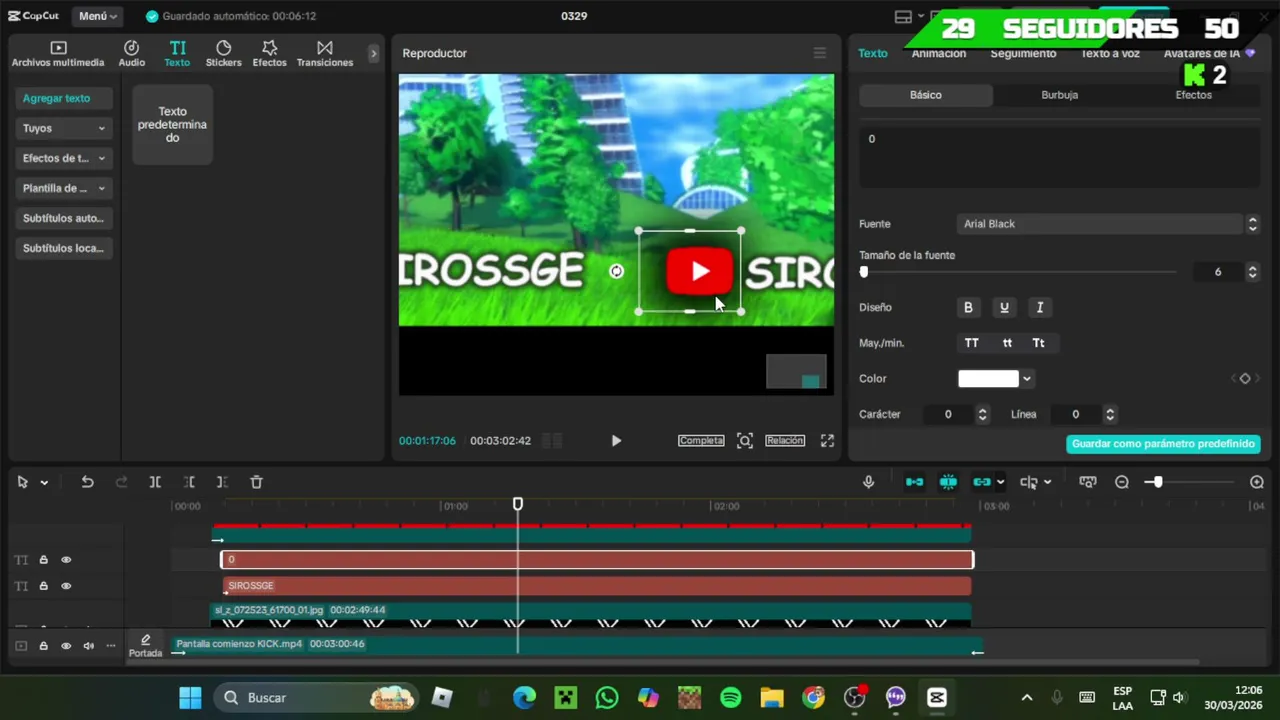
Task: Select the Burbuja sub-tab
Action: click(1060, 95)
